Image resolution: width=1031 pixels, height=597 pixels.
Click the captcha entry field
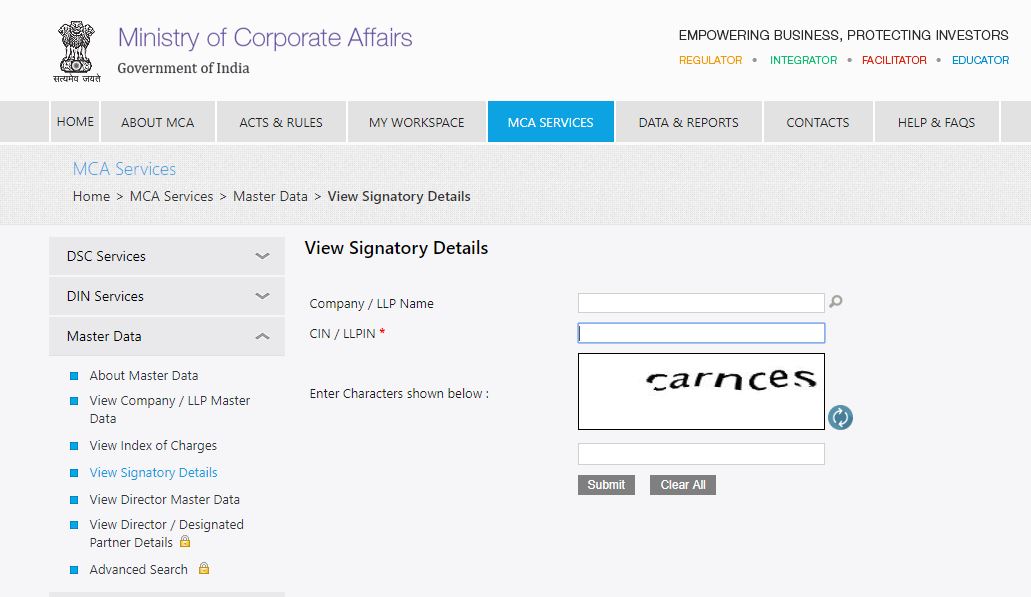(x=700, y=453)
